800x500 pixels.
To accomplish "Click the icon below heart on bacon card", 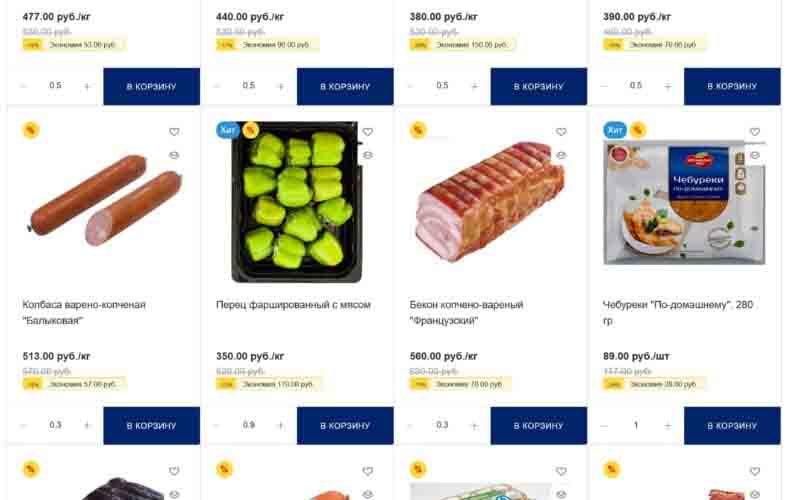I will click(x=561, y=155).
